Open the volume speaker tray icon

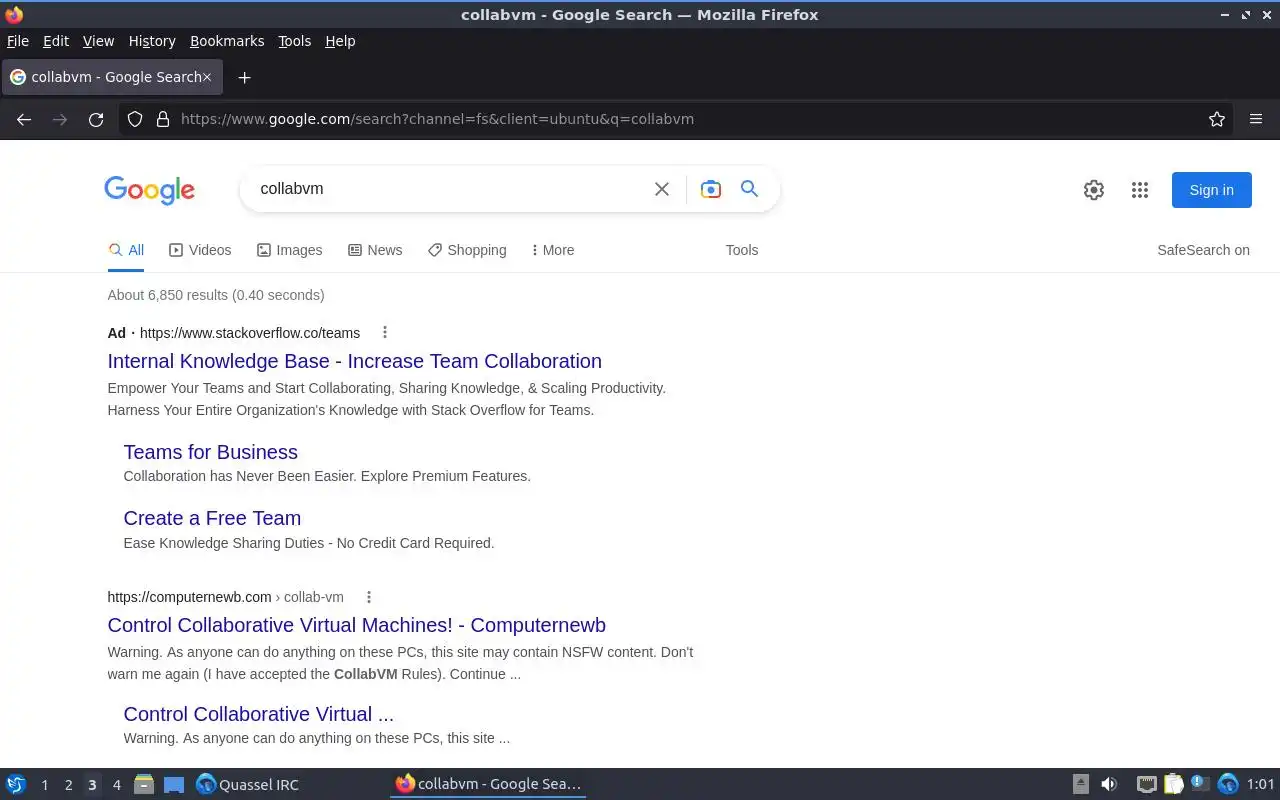coord(1108,784)
